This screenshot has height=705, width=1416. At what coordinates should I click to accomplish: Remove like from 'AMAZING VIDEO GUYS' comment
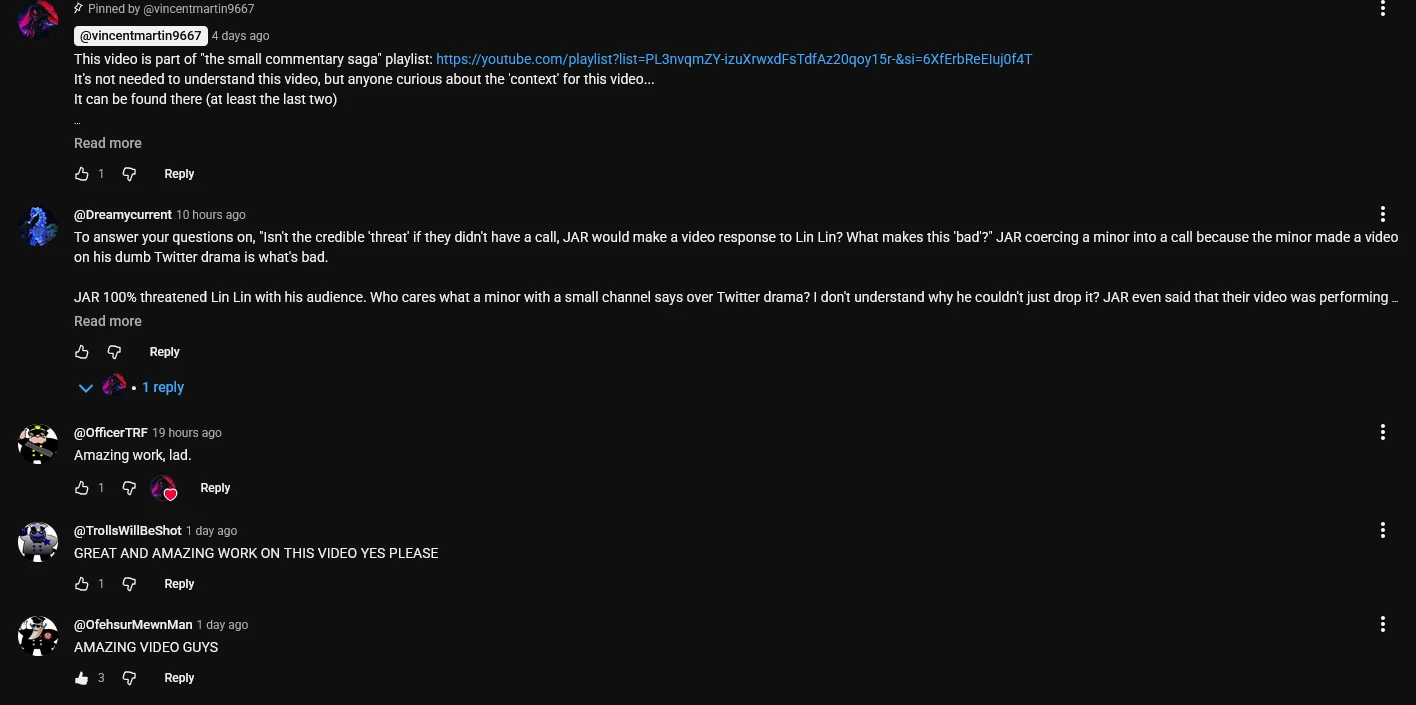point(82,678)
